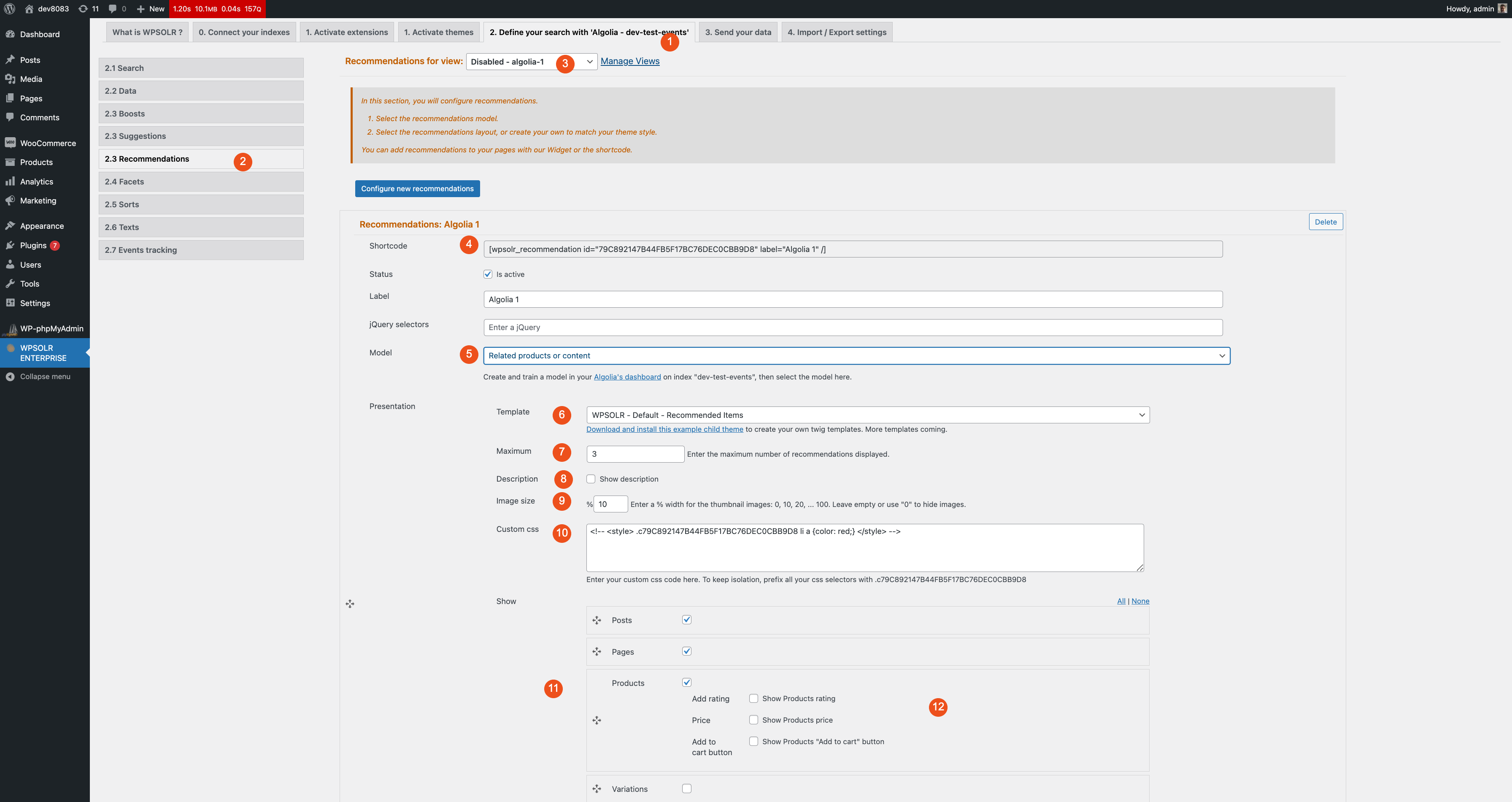Enable the Show description checkbox
This screenshot has height=802, width=1512.
tap(591, 479)
